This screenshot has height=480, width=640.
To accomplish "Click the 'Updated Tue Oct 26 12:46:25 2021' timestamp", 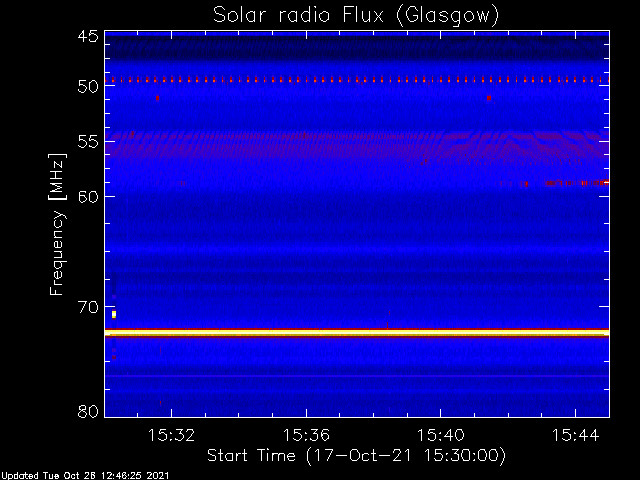I will point(84,476).
